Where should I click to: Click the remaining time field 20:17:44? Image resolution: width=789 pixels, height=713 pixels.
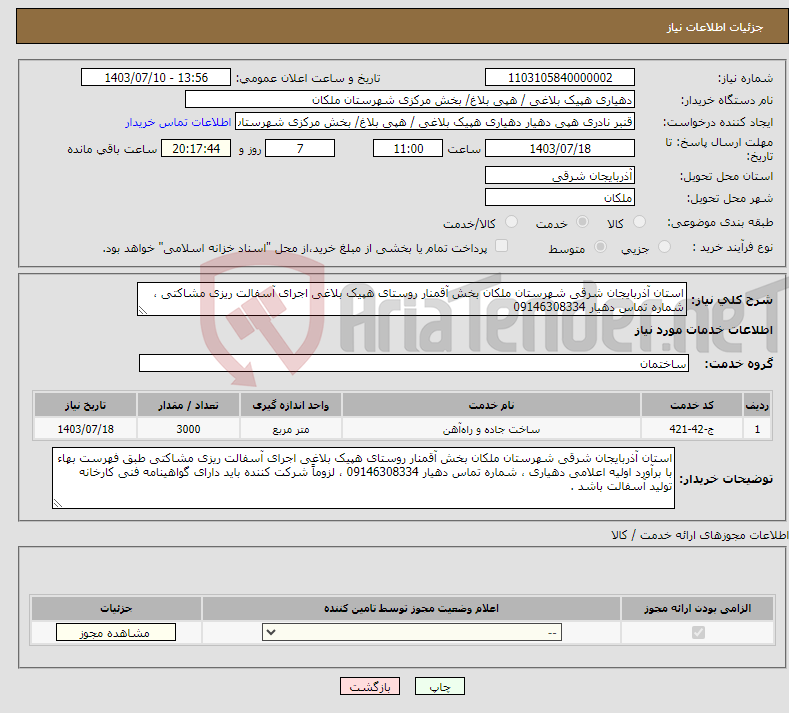[x=196, y=148]
